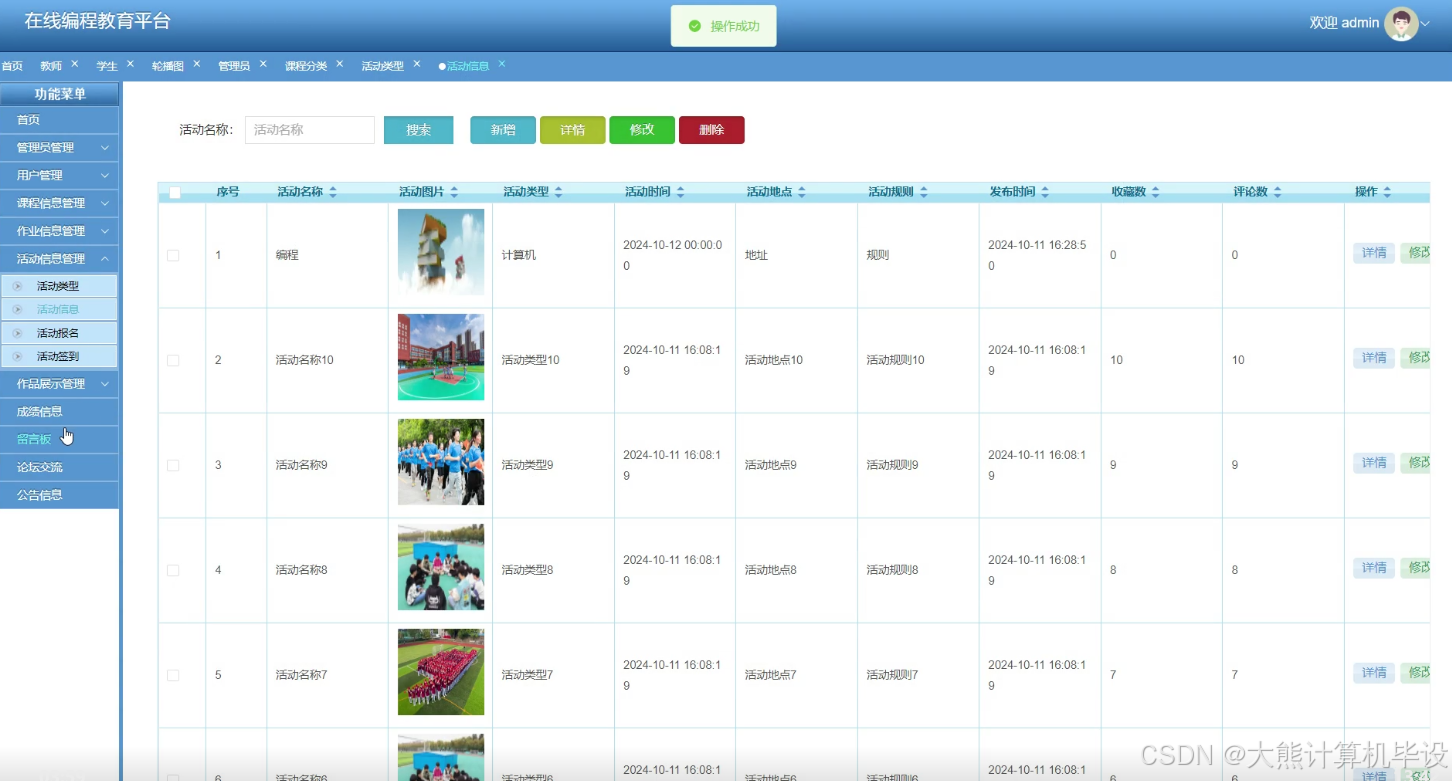
Task: Open 留言板 in the sidebar
Action: pos(59,439)
